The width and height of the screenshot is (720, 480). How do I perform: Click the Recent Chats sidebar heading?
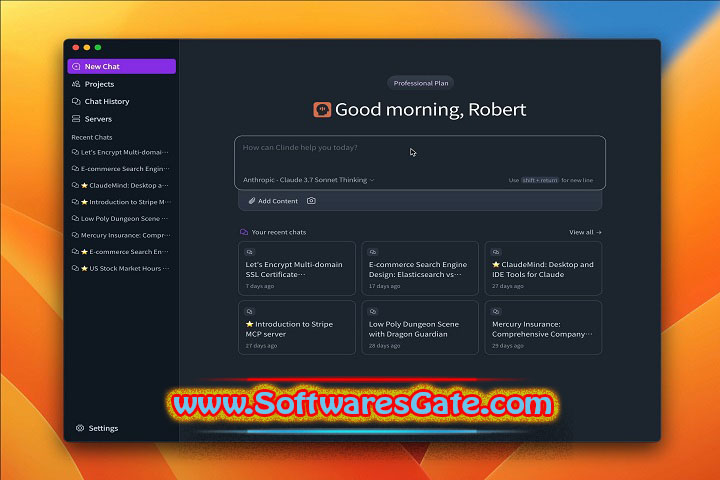tap(92, 137)
